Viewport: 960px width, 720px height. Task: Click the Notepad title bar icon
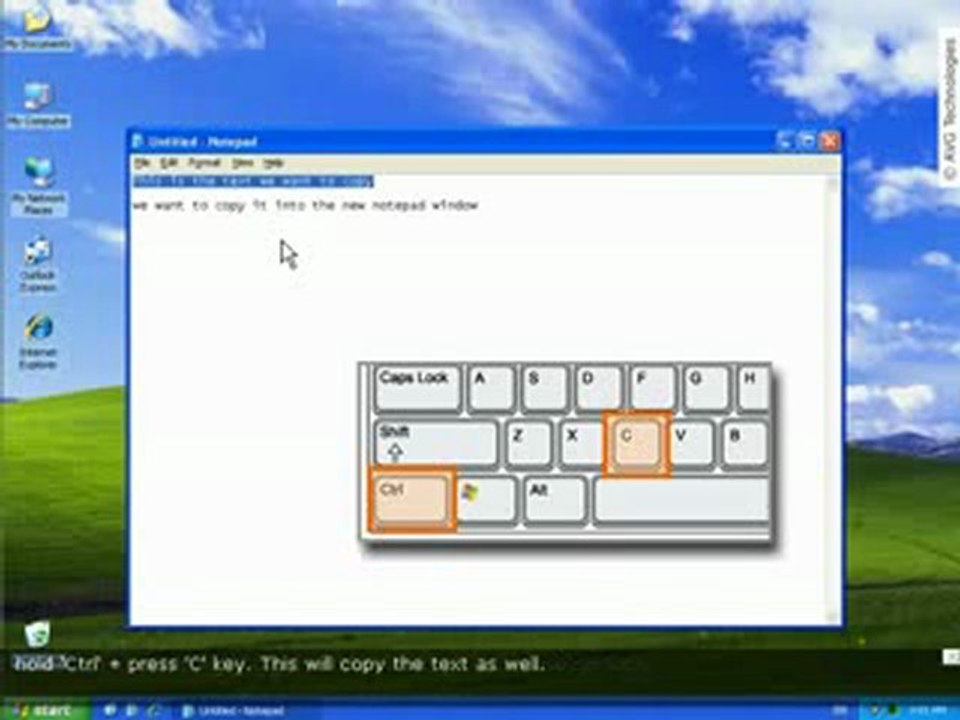(138, 142)
